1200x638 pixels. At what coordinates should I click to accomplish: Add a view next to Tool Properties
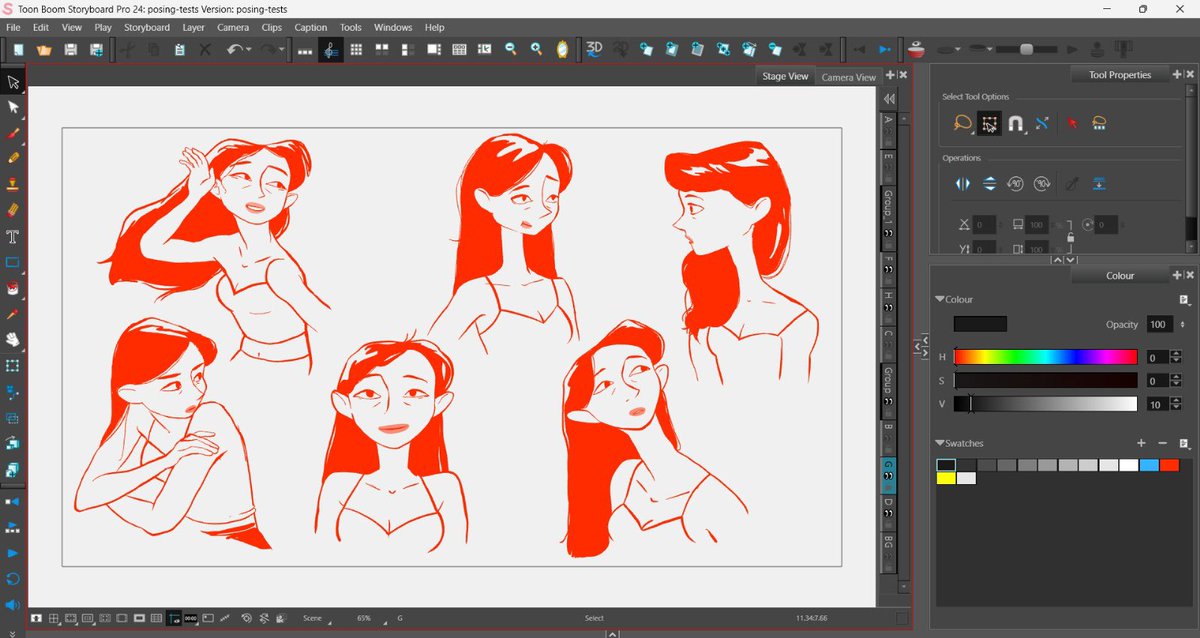[1177, 74]
